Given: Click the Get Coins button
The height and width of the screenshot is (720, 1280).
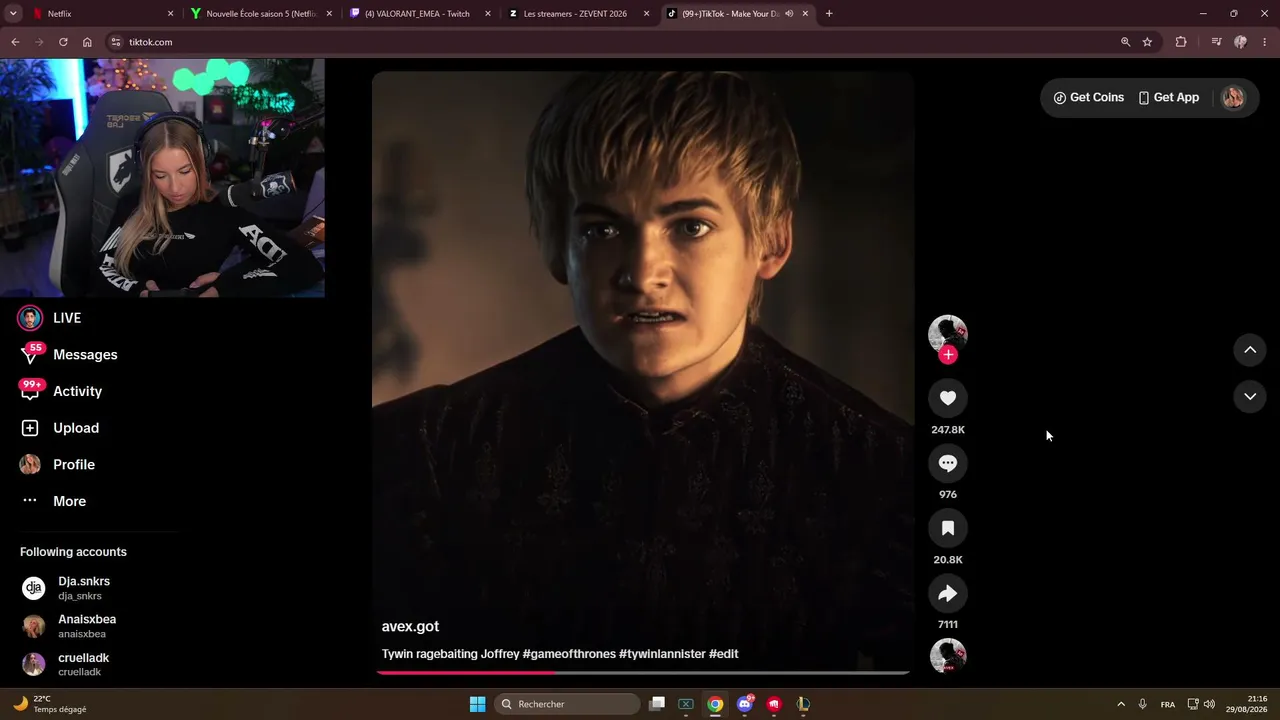Looking at the screenshot, I should pyautogui.click(x=1088, y=98).
